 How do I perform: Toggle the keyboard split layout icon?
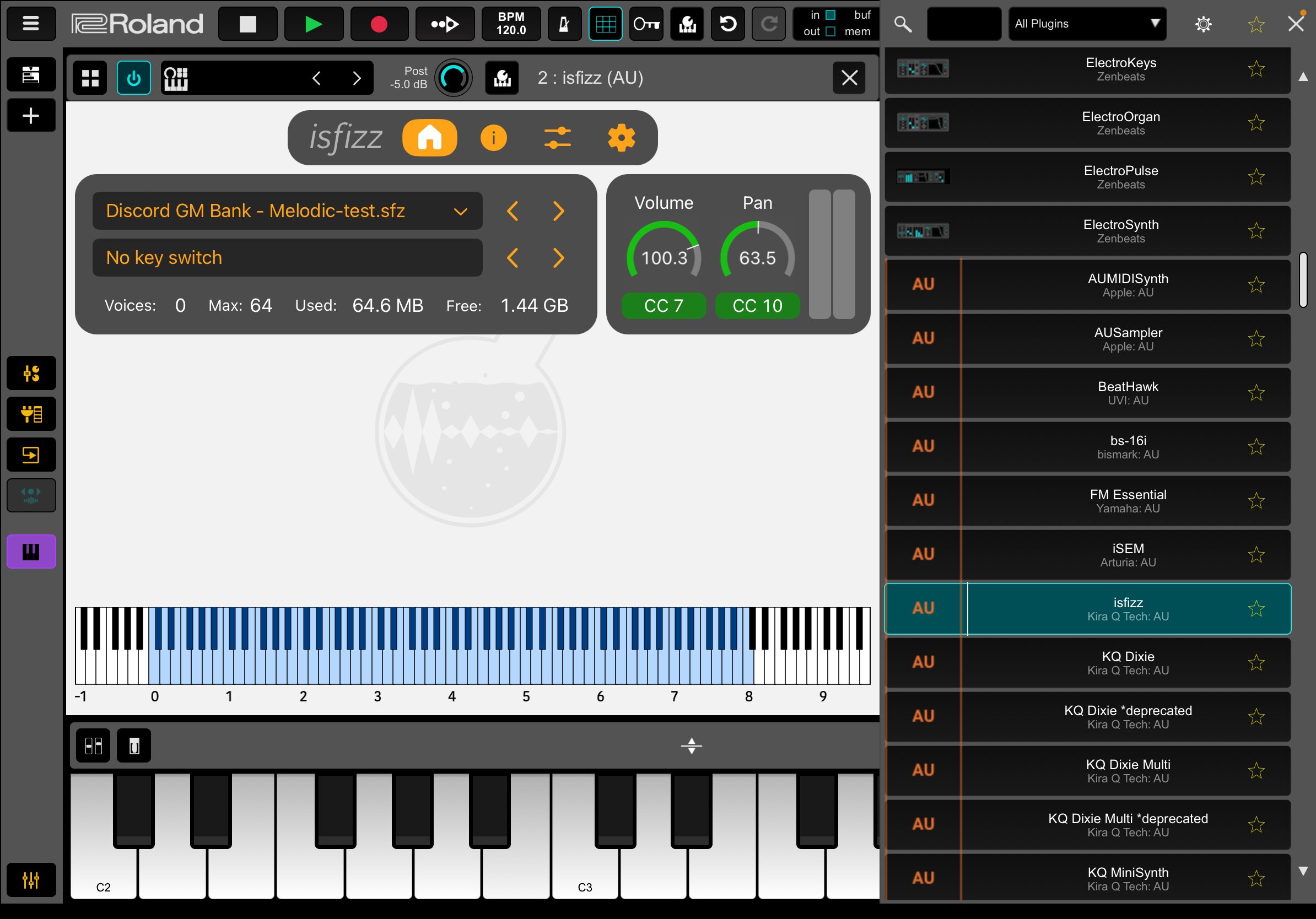click(x=93, y=746)
